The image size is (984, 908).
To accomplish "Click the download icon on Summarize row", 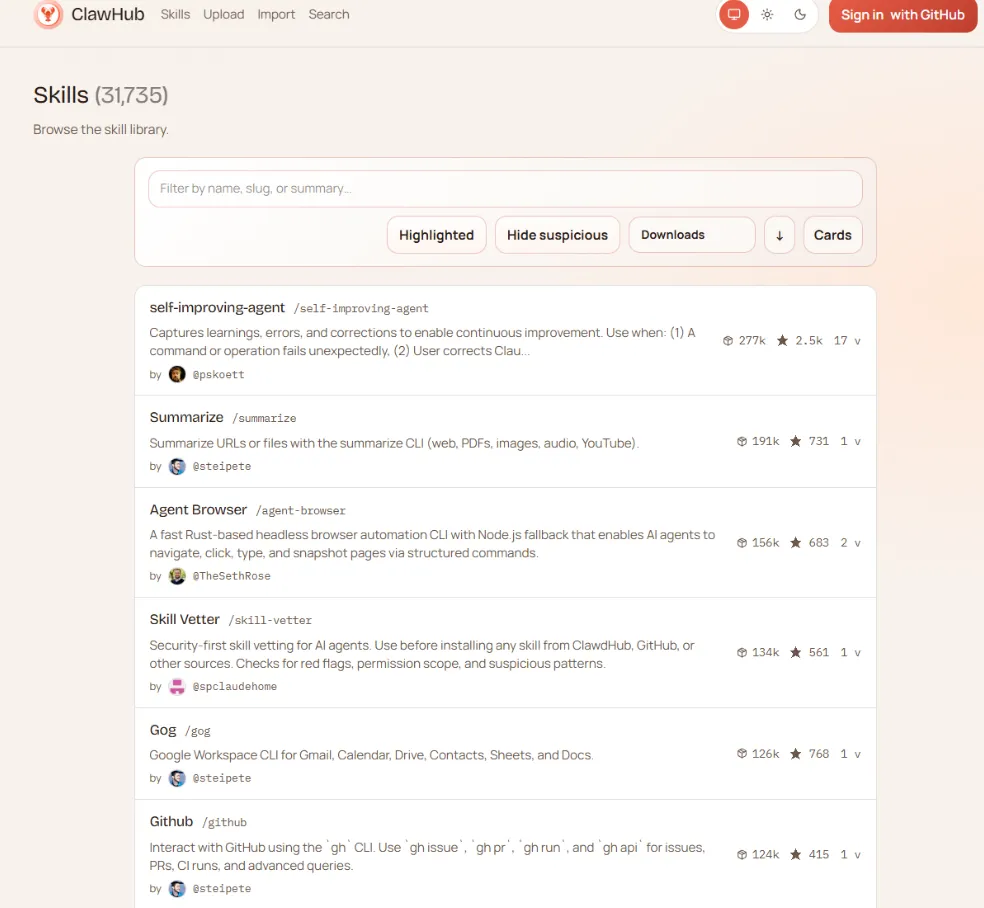I will coord(742,441).
